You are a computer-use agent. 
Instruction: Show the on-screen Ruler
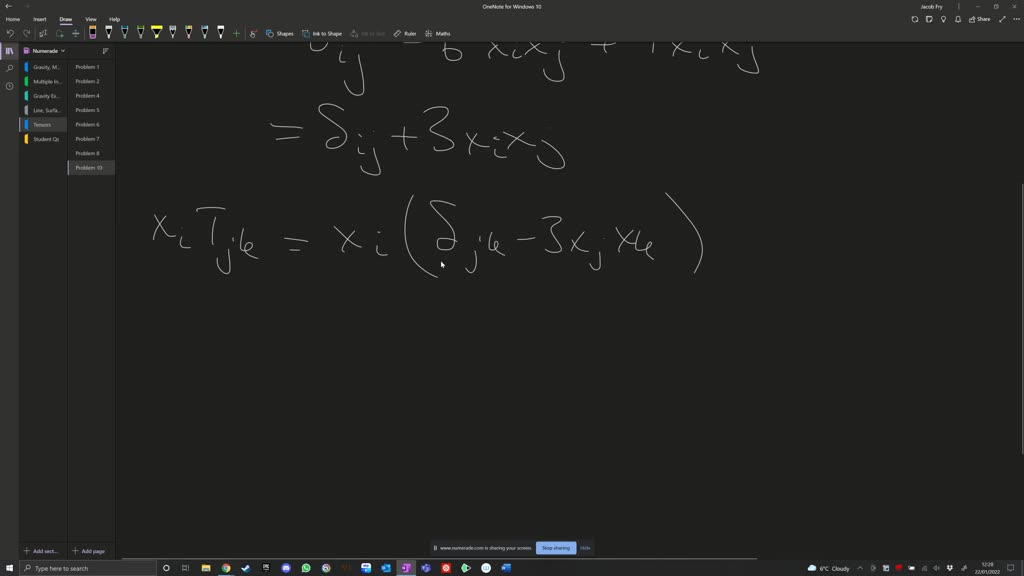pos(405,33)
